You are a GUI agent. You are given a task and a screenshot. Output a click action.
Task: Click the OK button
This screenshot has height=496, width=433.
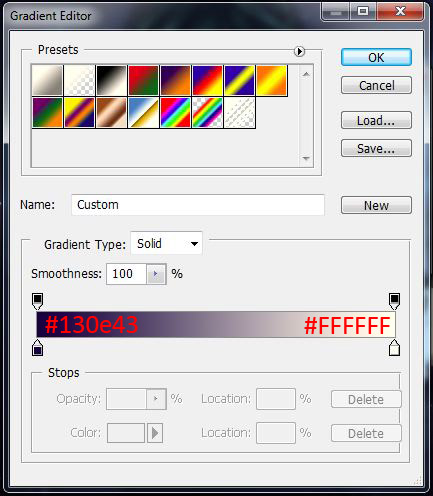click(376, 57)
